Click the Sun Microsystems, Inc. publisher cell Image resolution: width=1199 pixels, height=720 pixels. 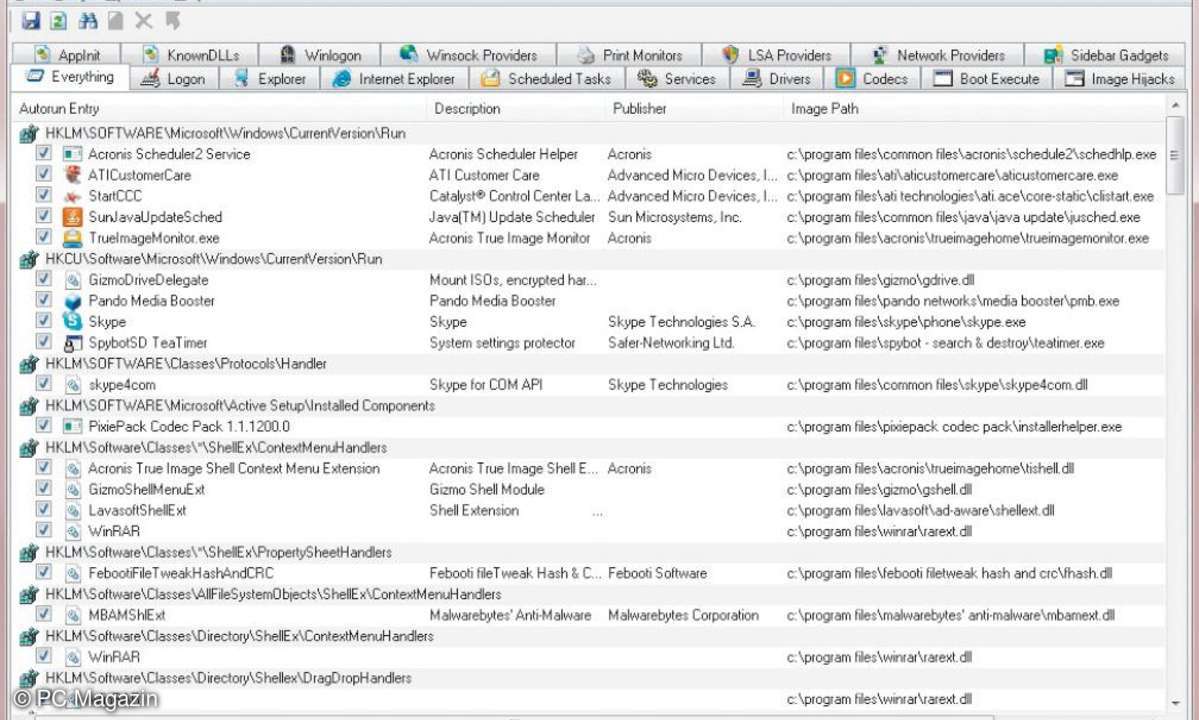click(x=674, y=217)
